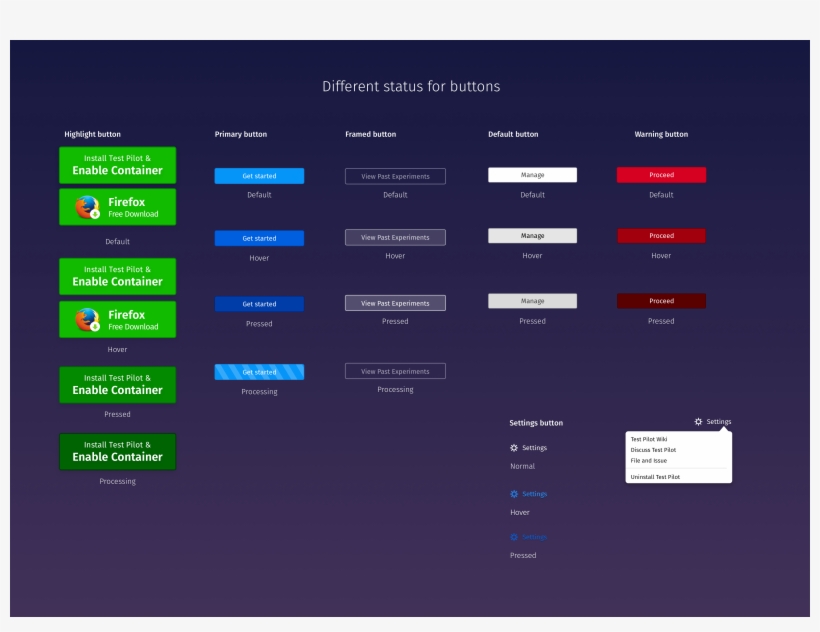Click the bright red Default Proceed button
The image size is (820, 632).
click(661, 175)
